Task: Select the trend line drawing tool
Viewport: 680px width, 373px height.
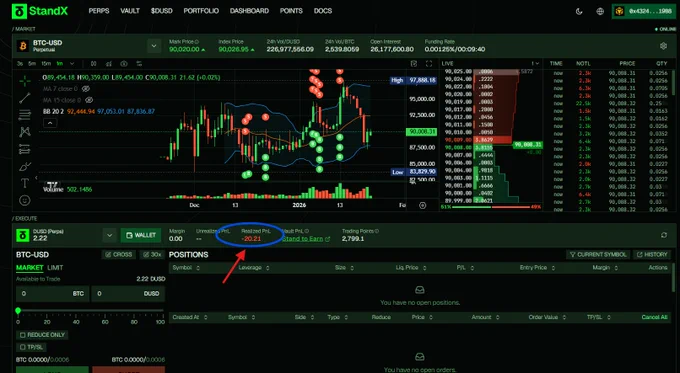Action: click(x=25, y=98)
